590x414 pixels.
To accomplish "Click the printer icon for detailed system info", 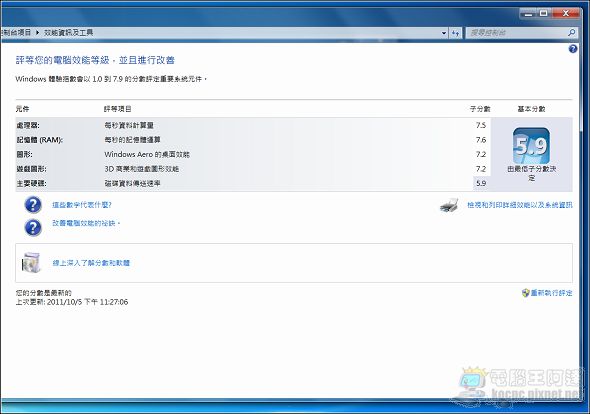I will click(449, 205).
